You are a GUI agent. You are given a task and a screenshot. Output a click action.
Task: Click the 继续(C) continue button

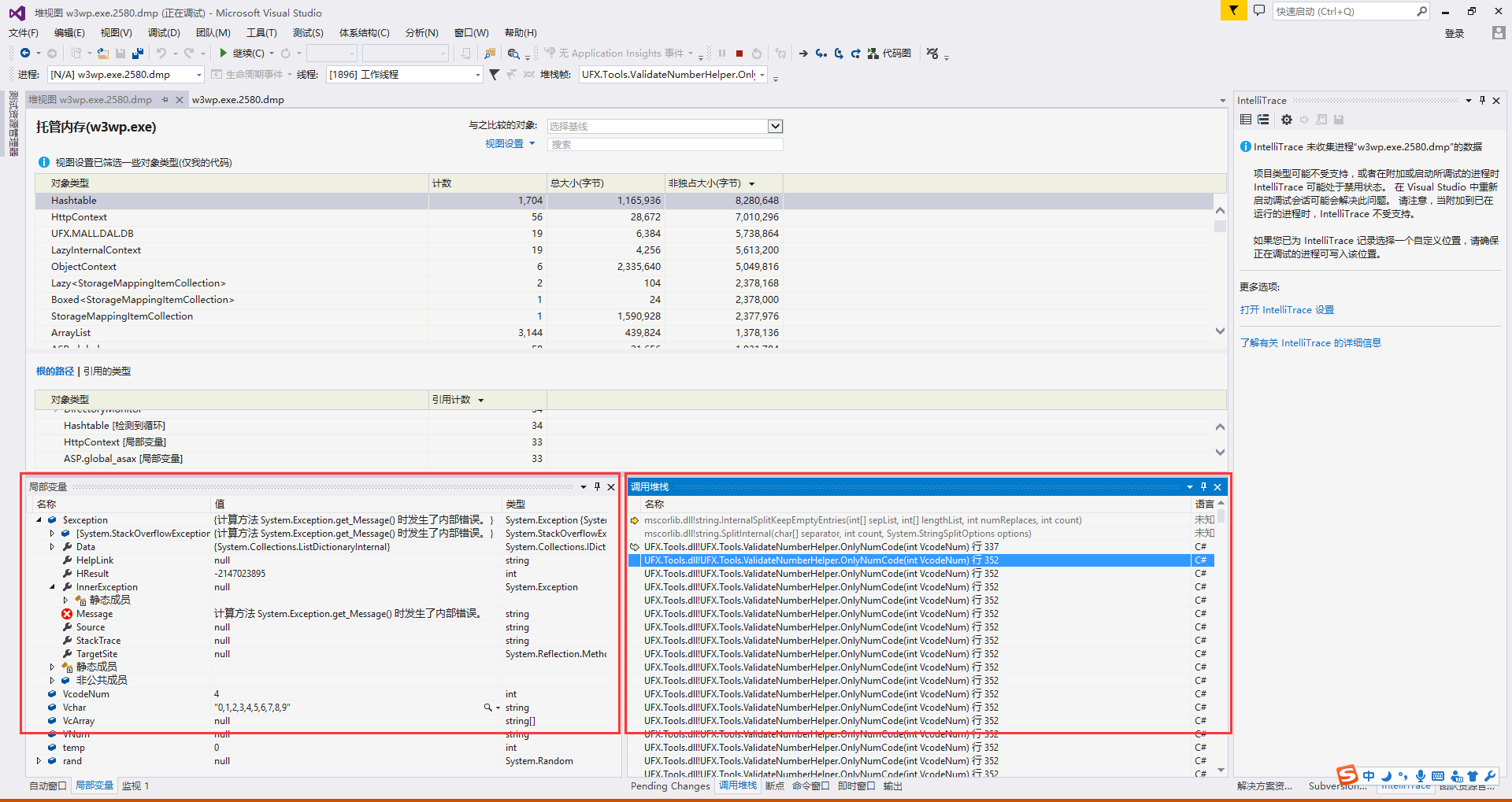[x=242, y=54]
